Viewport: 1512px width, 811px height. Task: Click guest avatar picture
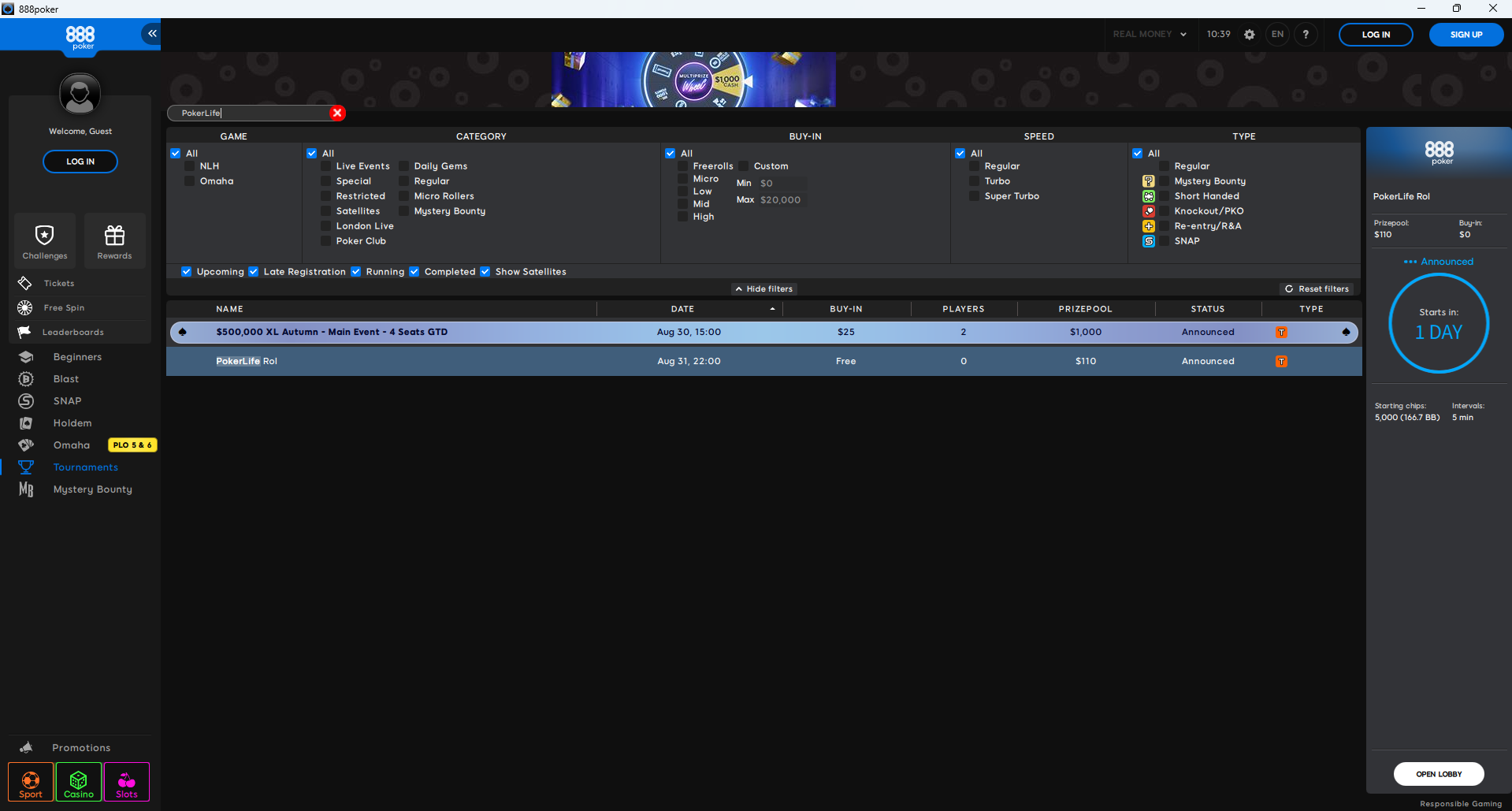(80, 94)
